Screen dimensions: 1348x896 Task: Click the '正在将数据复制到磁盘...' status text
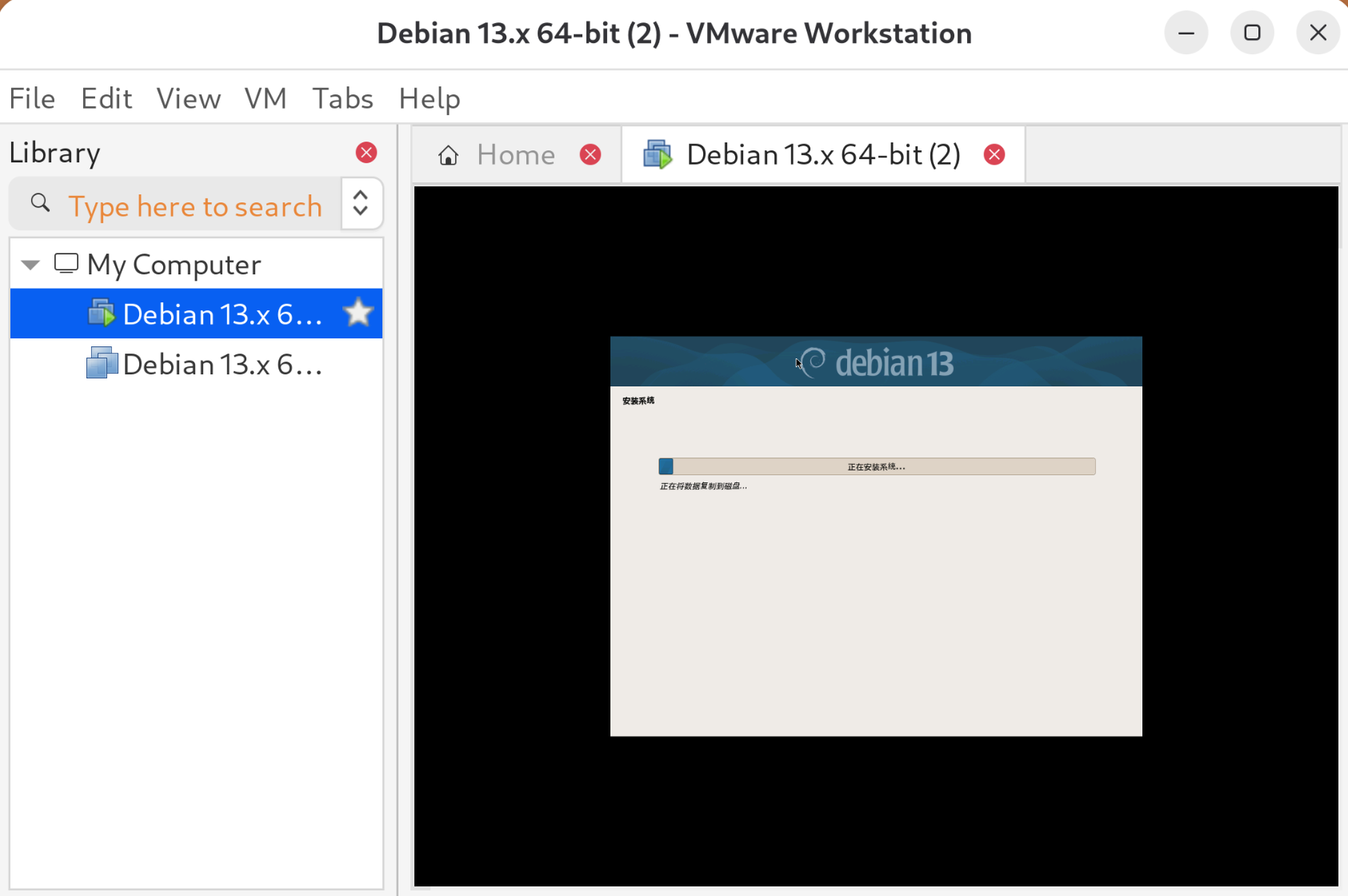[704, 486]
